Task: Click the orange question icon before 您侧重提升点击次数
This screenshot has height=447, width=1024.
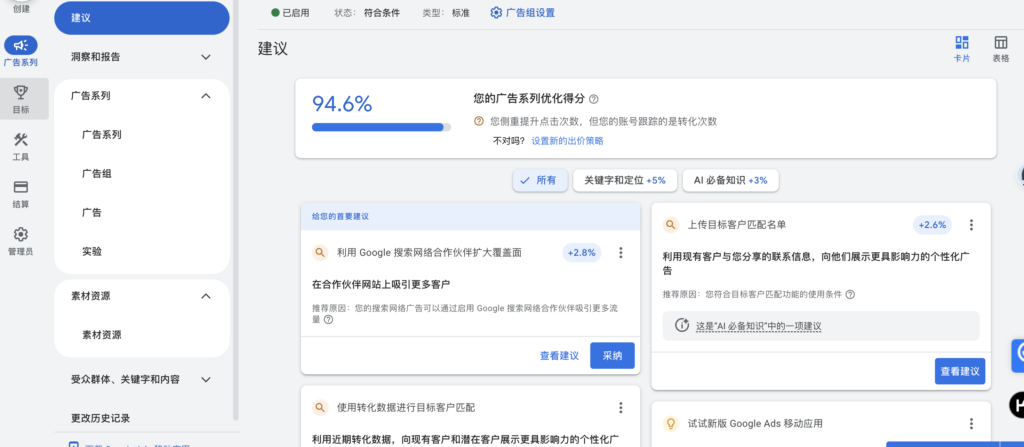Action: tap(479, 121)
